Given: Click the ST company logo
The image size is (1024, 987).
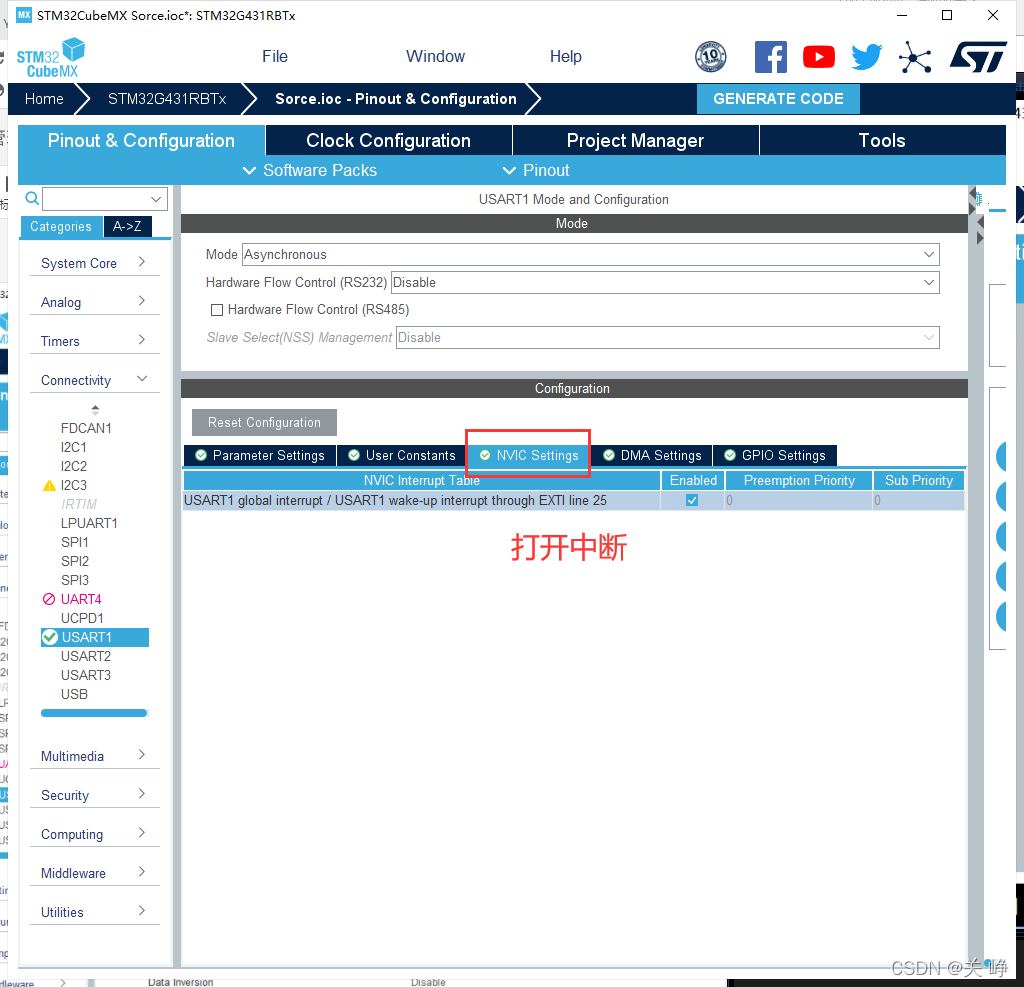Looking at the screenshot, I should coord(978,57).
